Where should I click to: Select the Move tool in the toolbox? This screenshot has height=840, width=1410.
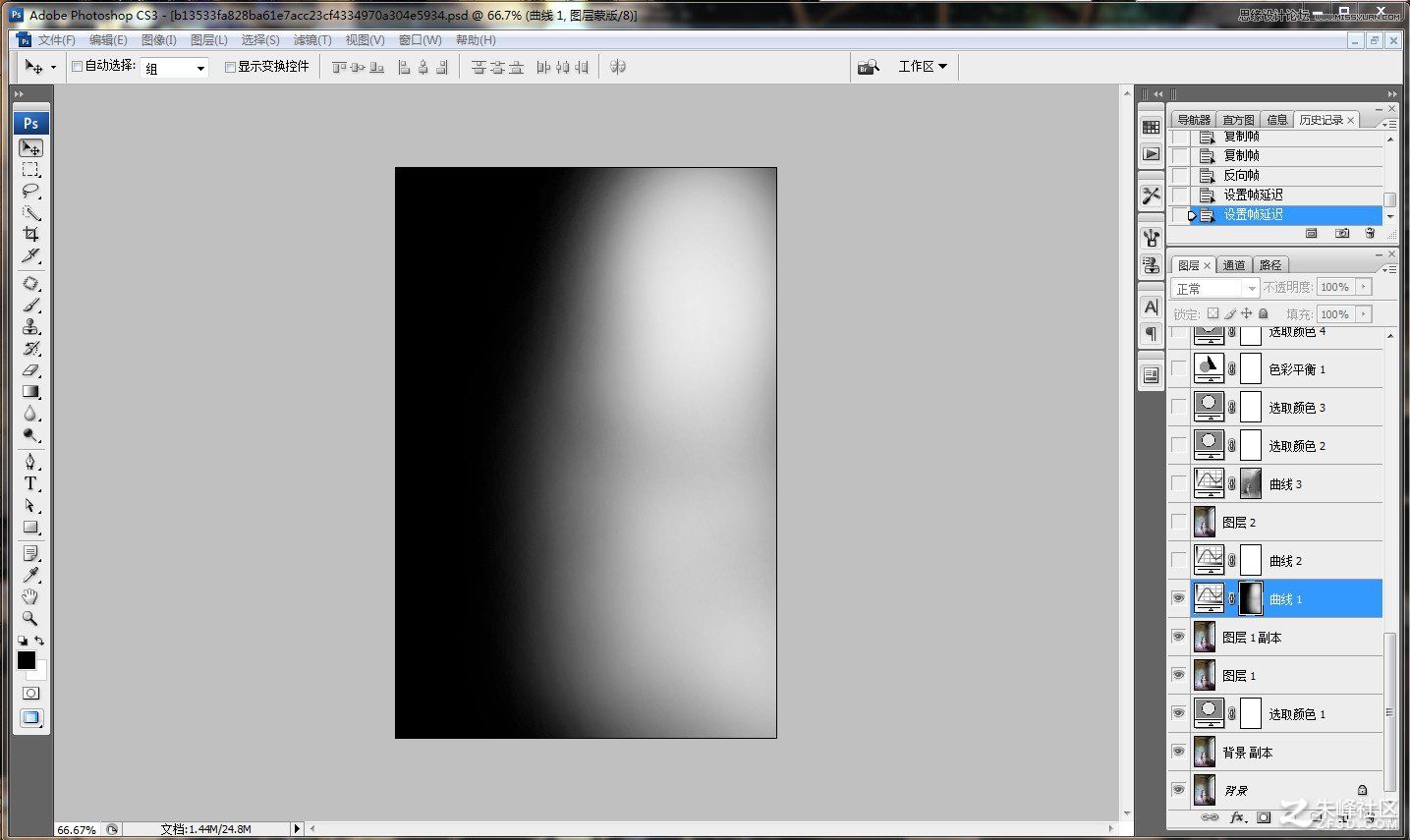[x=30, y=148]
